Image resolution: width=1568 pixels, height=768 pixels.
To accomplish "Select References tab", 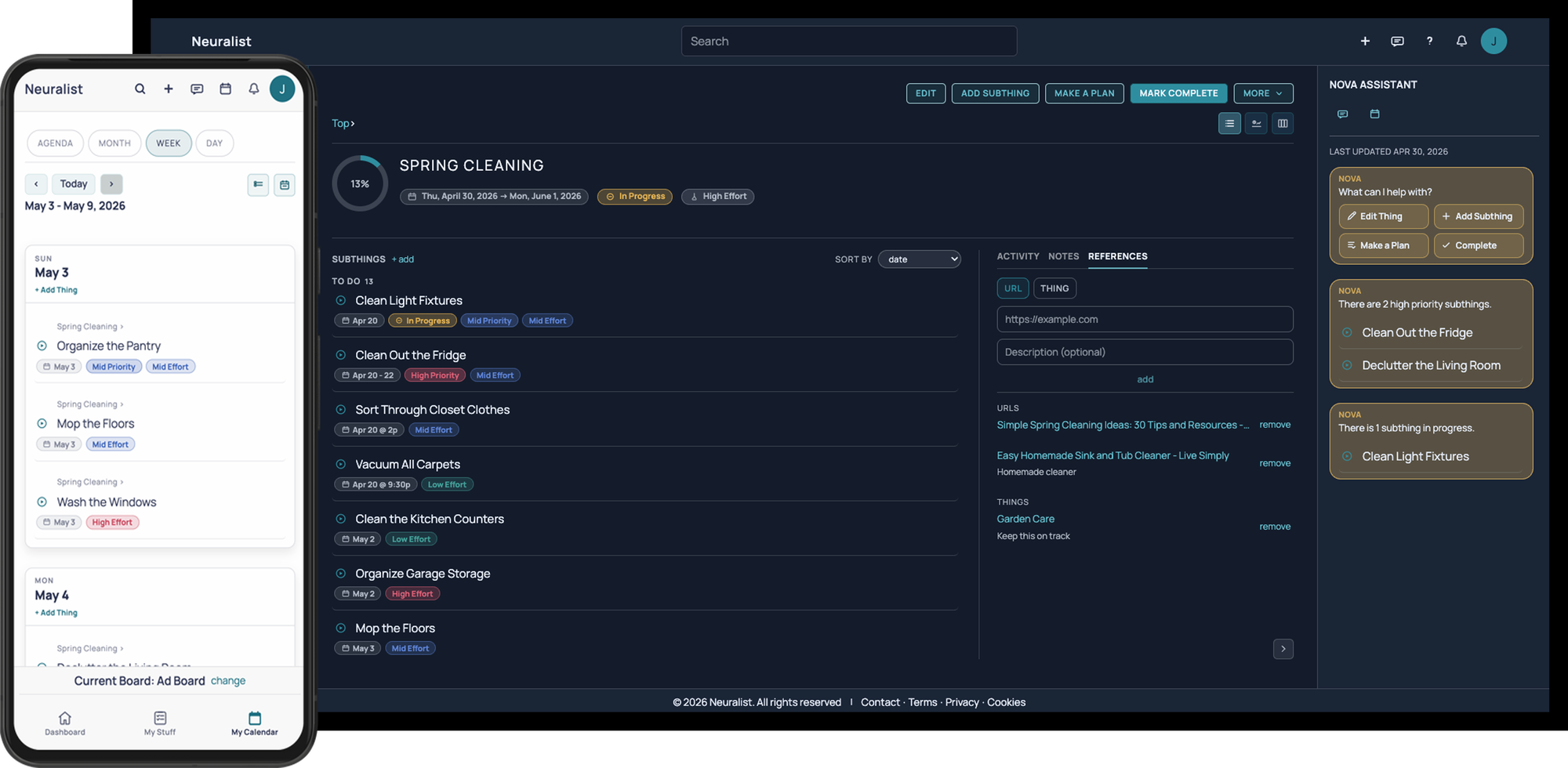I will (1117, 256).
